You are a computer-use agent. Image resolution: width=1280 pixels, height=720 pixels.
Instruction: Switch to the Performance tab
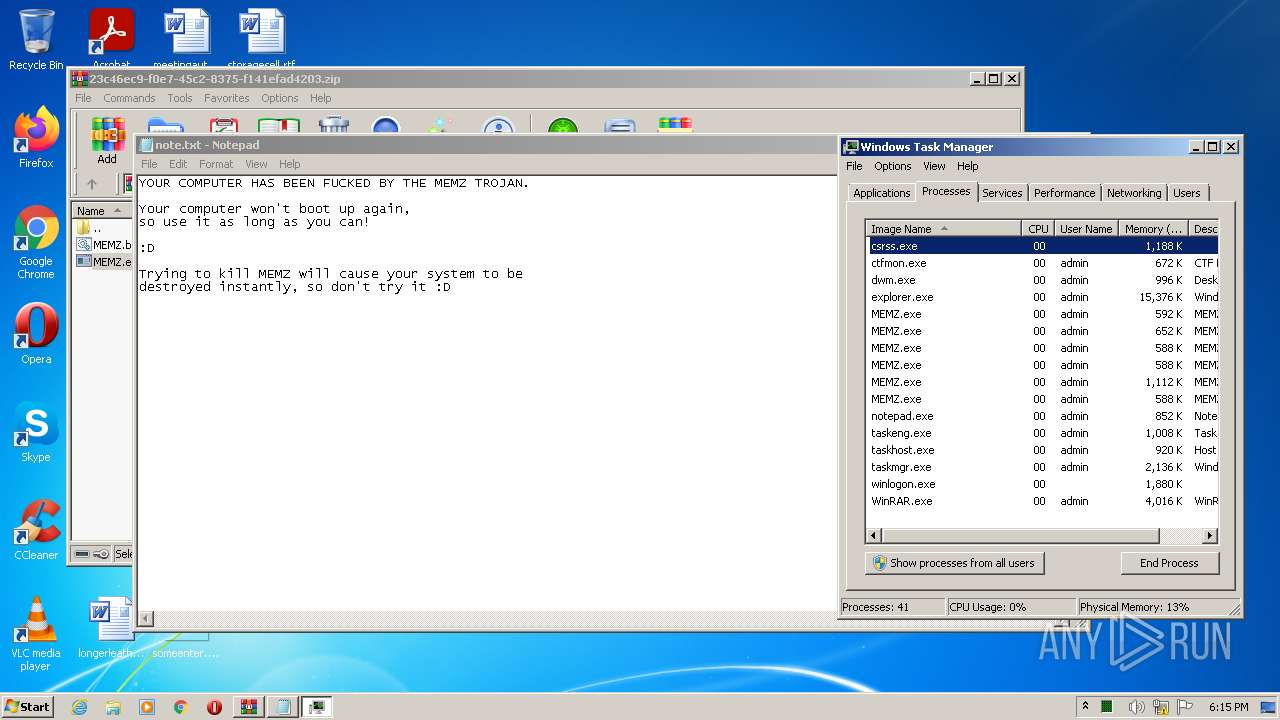(1064, 193)
